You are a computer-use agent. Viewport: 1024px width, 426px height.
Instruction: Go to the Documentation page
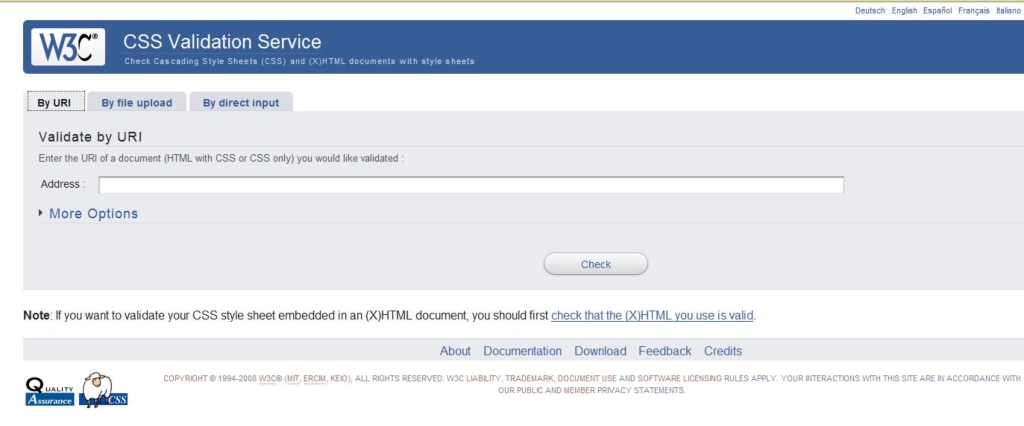[x=522, y=351]
